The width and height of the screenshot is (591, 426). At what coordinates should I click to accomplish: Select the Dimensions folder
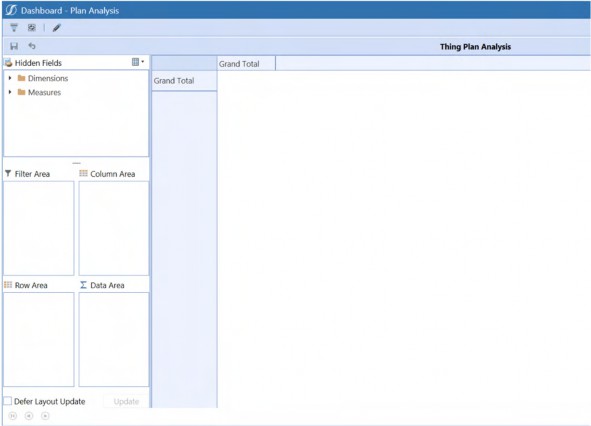pyautogui.click(x=43, y=78)
